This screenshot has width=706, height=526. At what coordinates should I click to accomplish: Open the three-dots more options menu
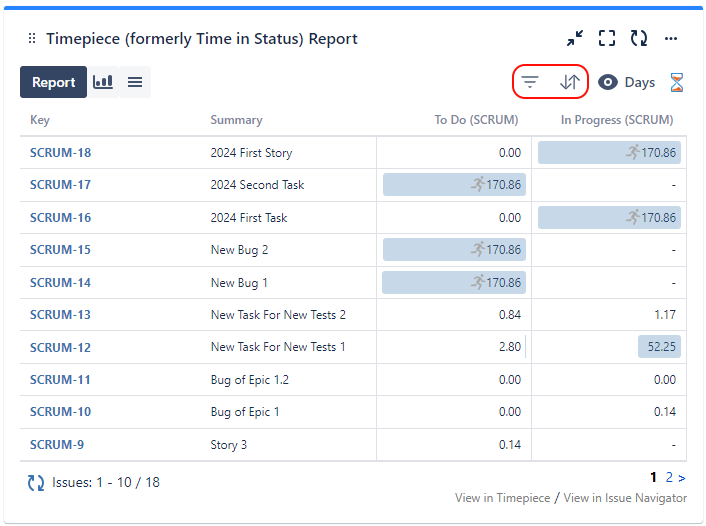671,39
